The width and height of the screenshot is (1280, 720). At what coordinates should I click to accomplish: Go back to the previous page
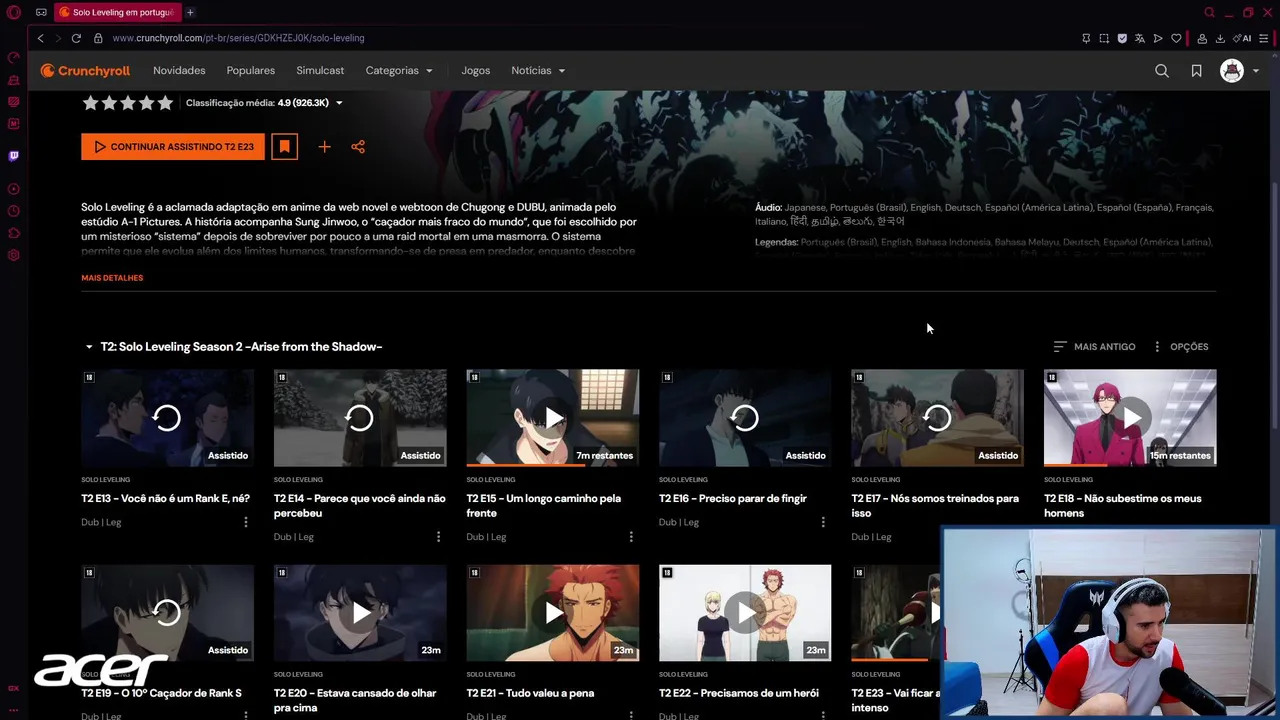(40, 38)
